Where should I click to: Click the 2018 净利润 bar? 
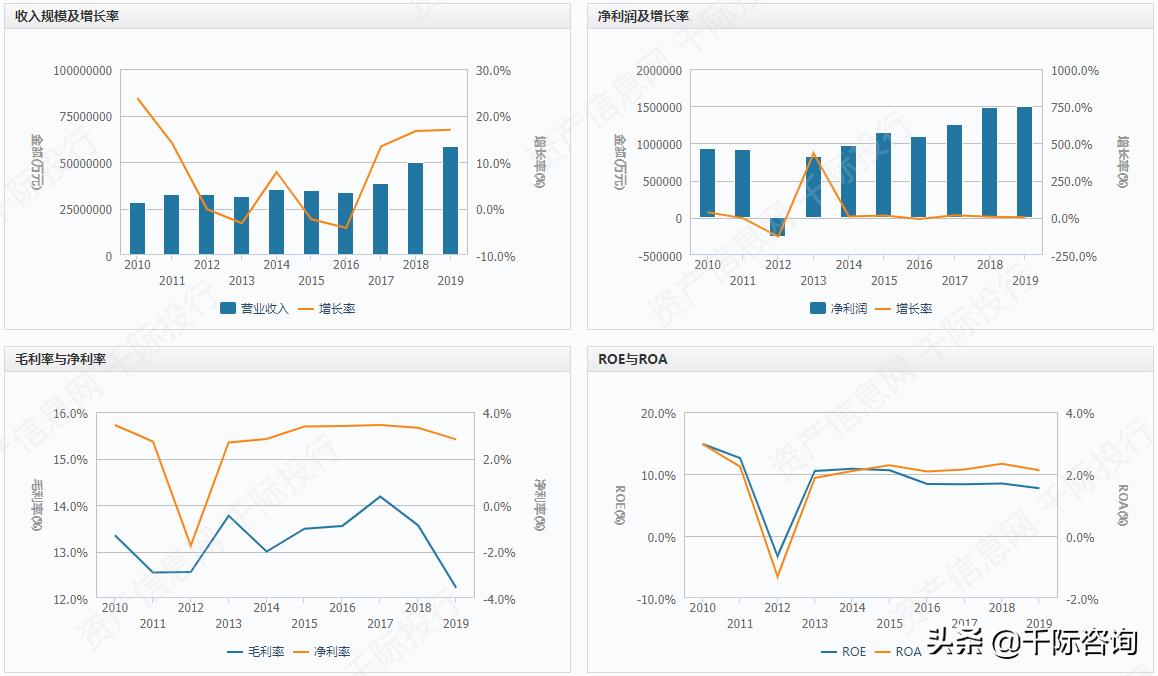(x=989, y=163)
